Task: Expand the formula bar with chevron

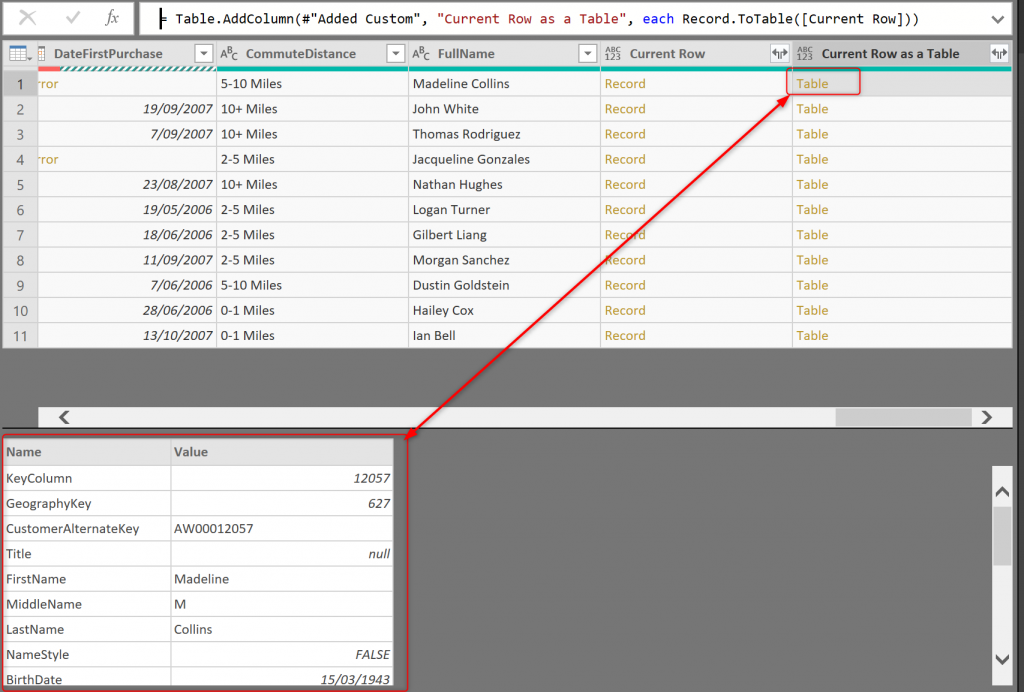Action: click(997, 19)
